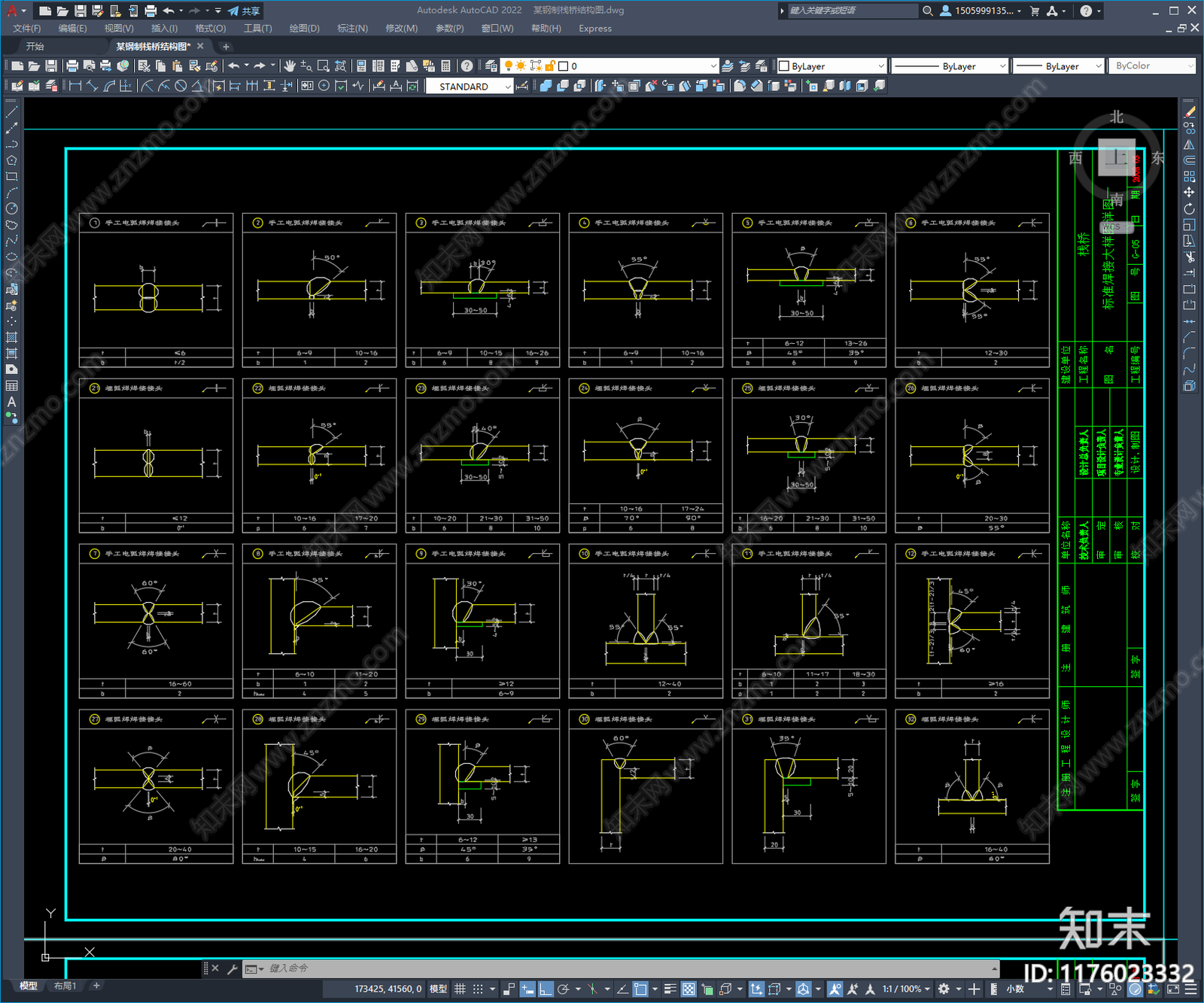The width and height of the screenshot is (1204, 1003).
Task: Select the Circle tool in draw toolbar
Action: pos(11,208)
